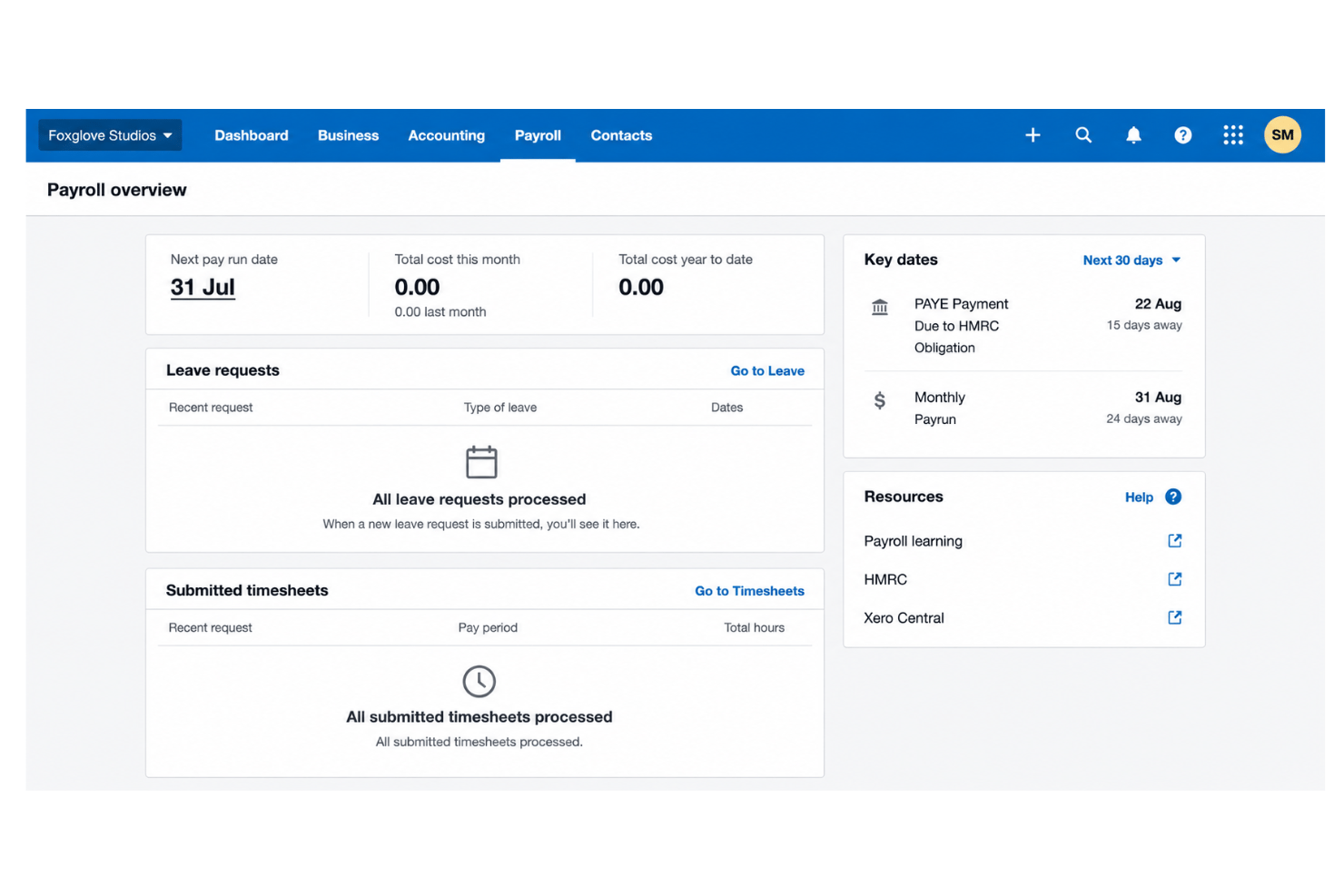
Task: Click the Key dates heading
Action: point(901,260)
